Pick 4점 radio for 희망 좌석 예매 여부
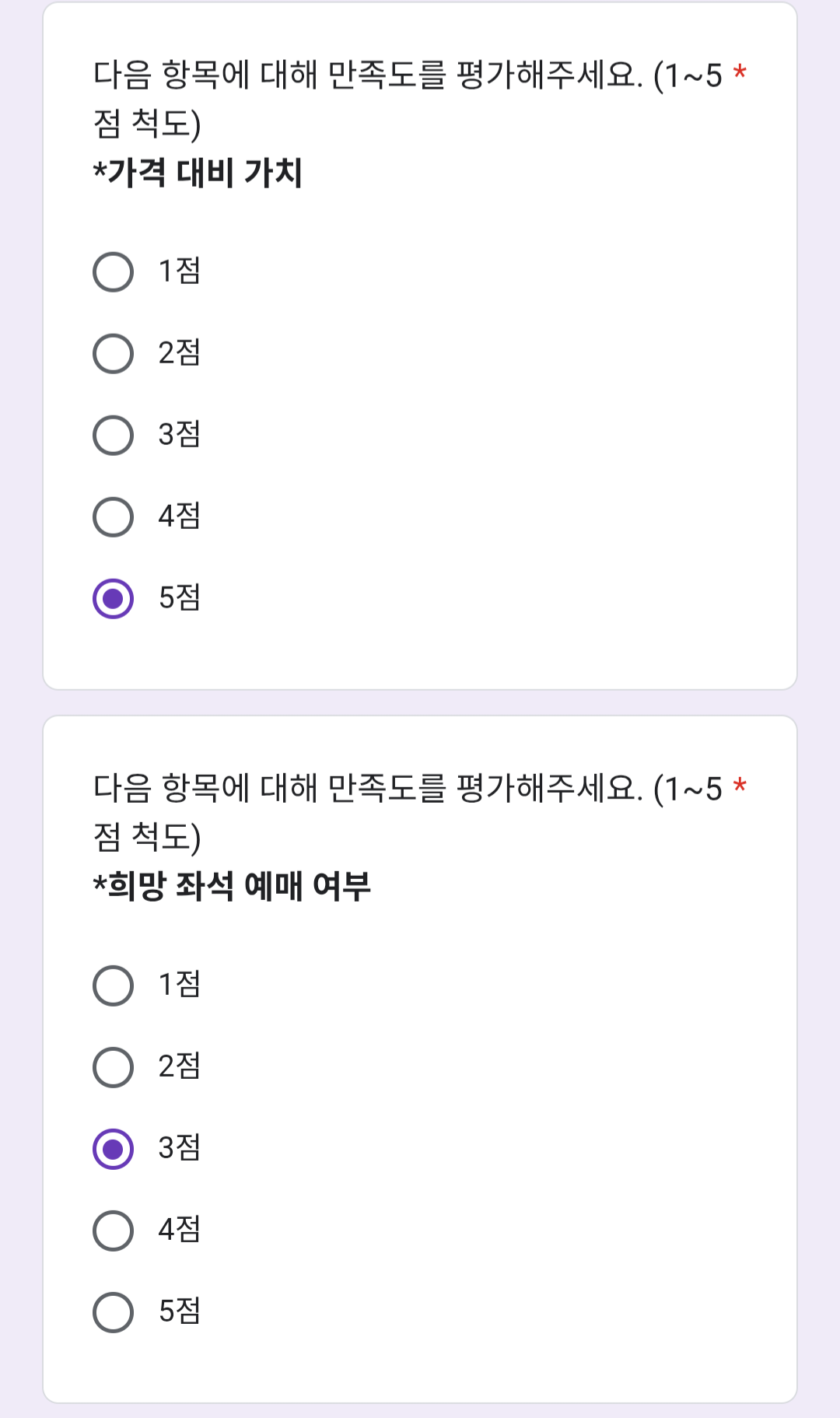 pyautogui.click(x=114, y=1231)
